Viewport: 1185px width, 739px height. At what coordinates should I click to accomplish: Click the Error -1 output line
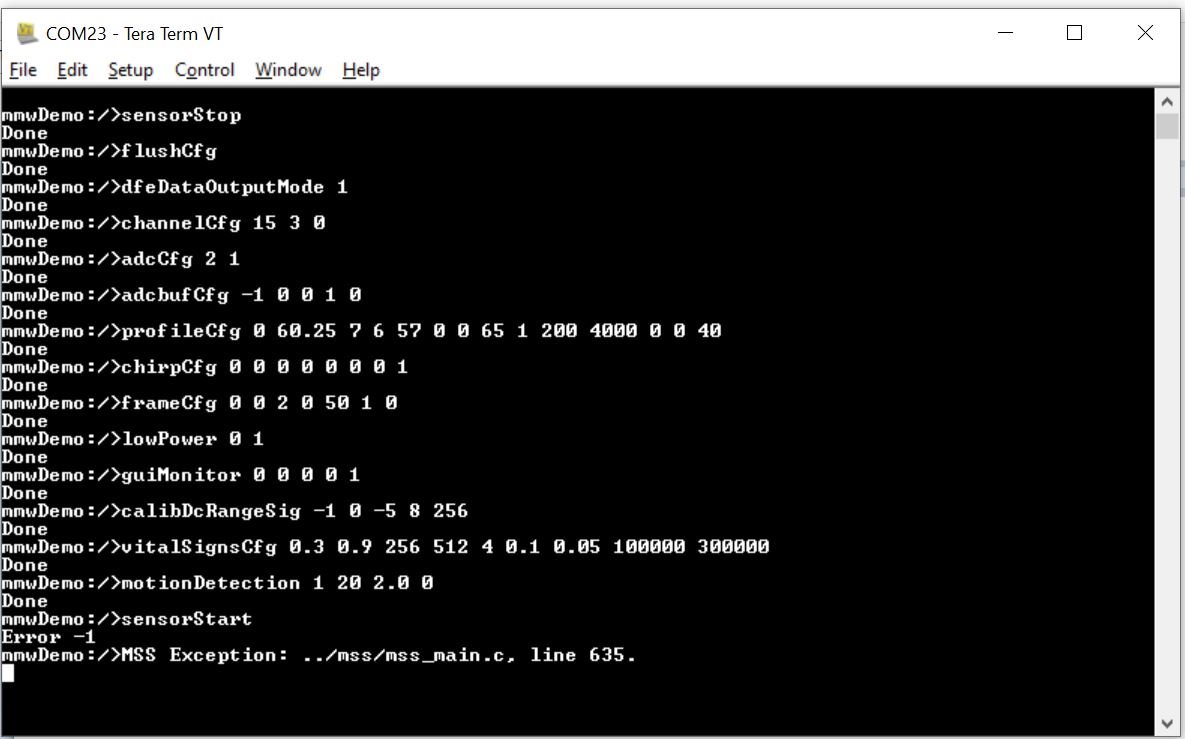point(48,637)
